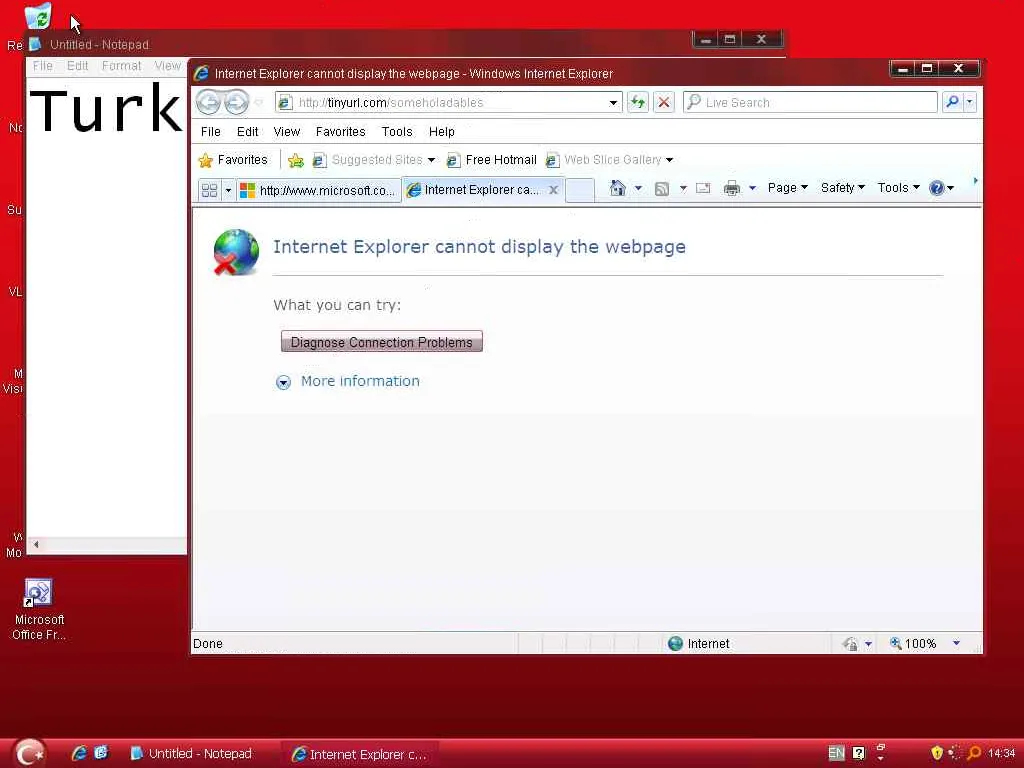Open the Microsoft Office Fr... desktop shortcut
This screenshot has height=768, width=1024.
tap(39, 609)
